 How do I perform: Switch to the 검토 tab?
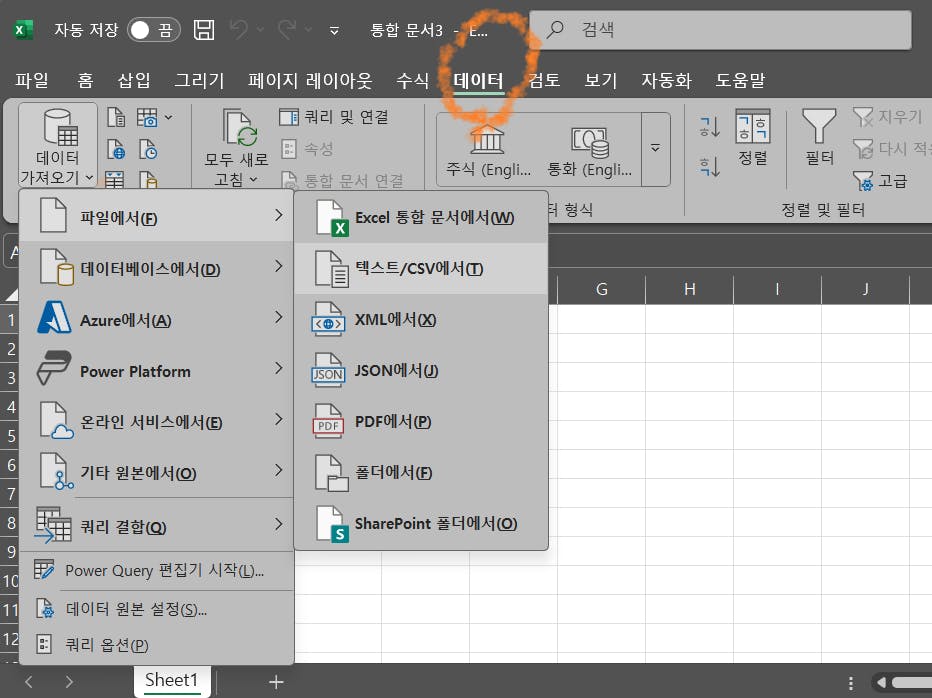click(x=544, y=80)
